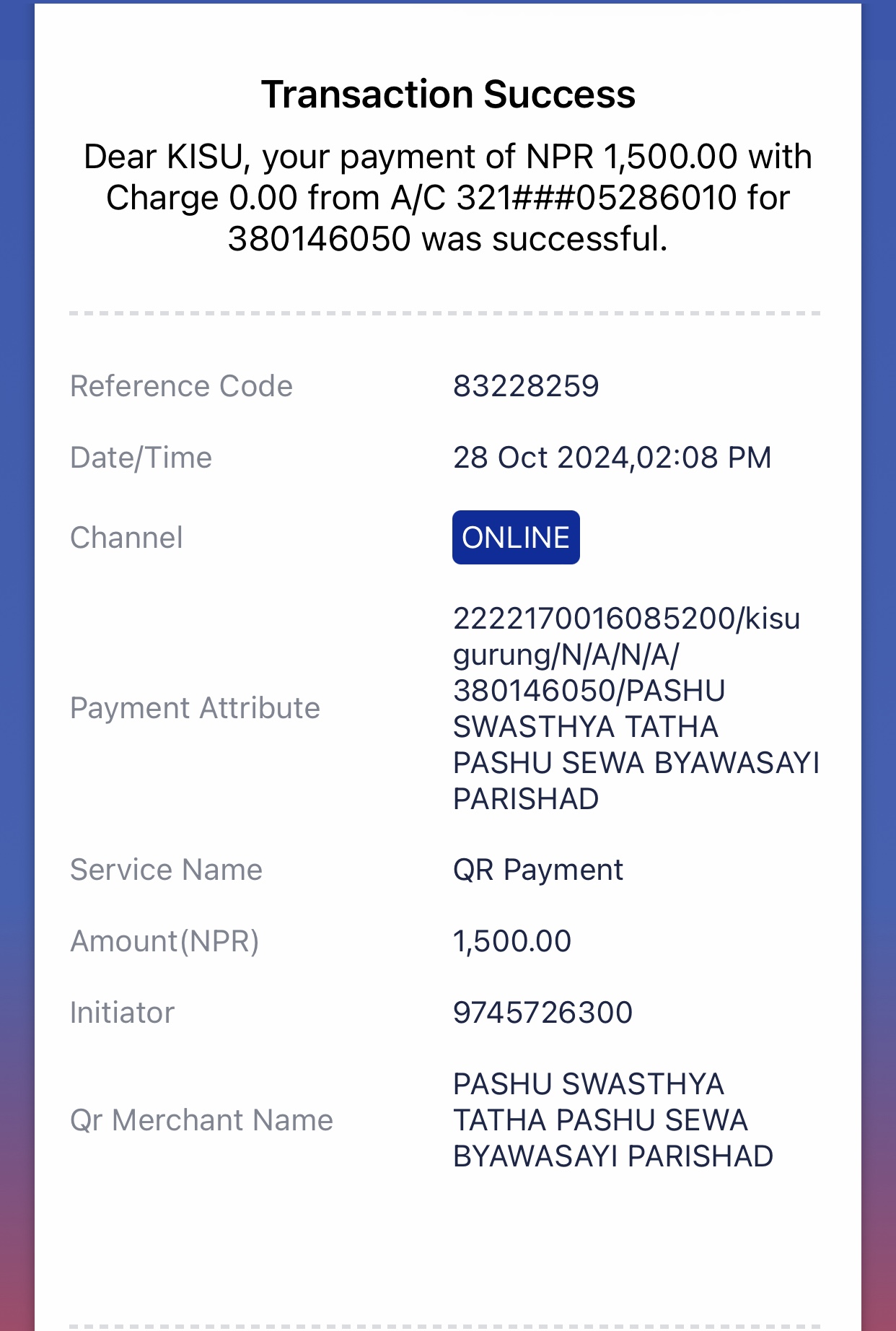This screenshot has width=896, height=1331.
Task: Select the payment confirmation message to KISU
Action: tap(448, 197)
